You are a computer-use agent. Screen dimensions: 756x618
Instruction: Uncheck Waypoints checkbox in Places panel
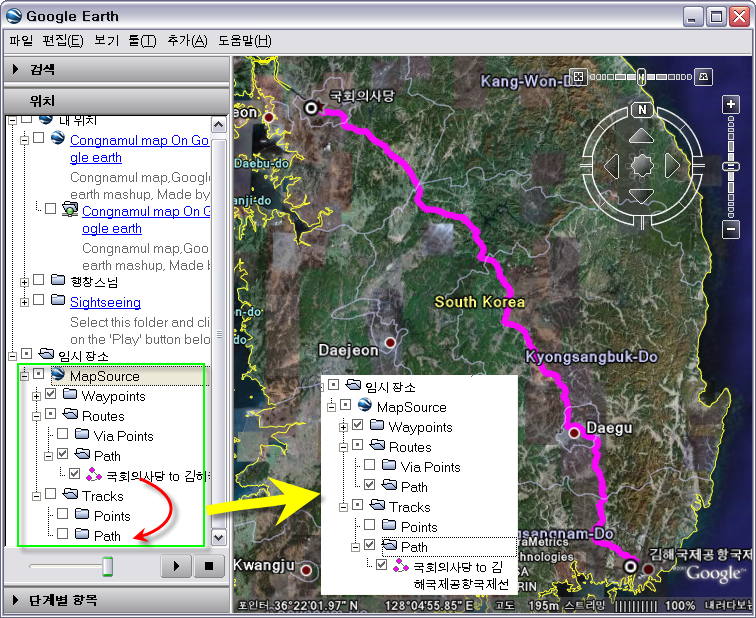pos(51,394)
